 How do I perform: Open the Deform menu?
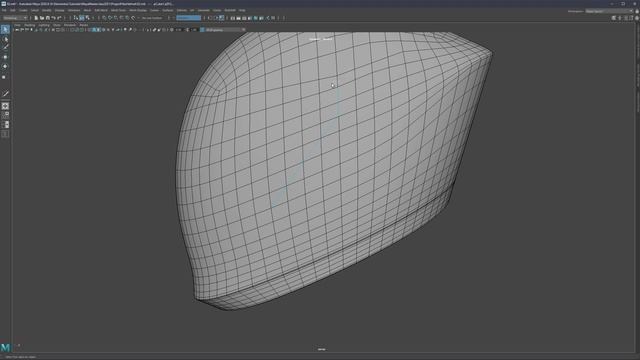pos(182,10)
